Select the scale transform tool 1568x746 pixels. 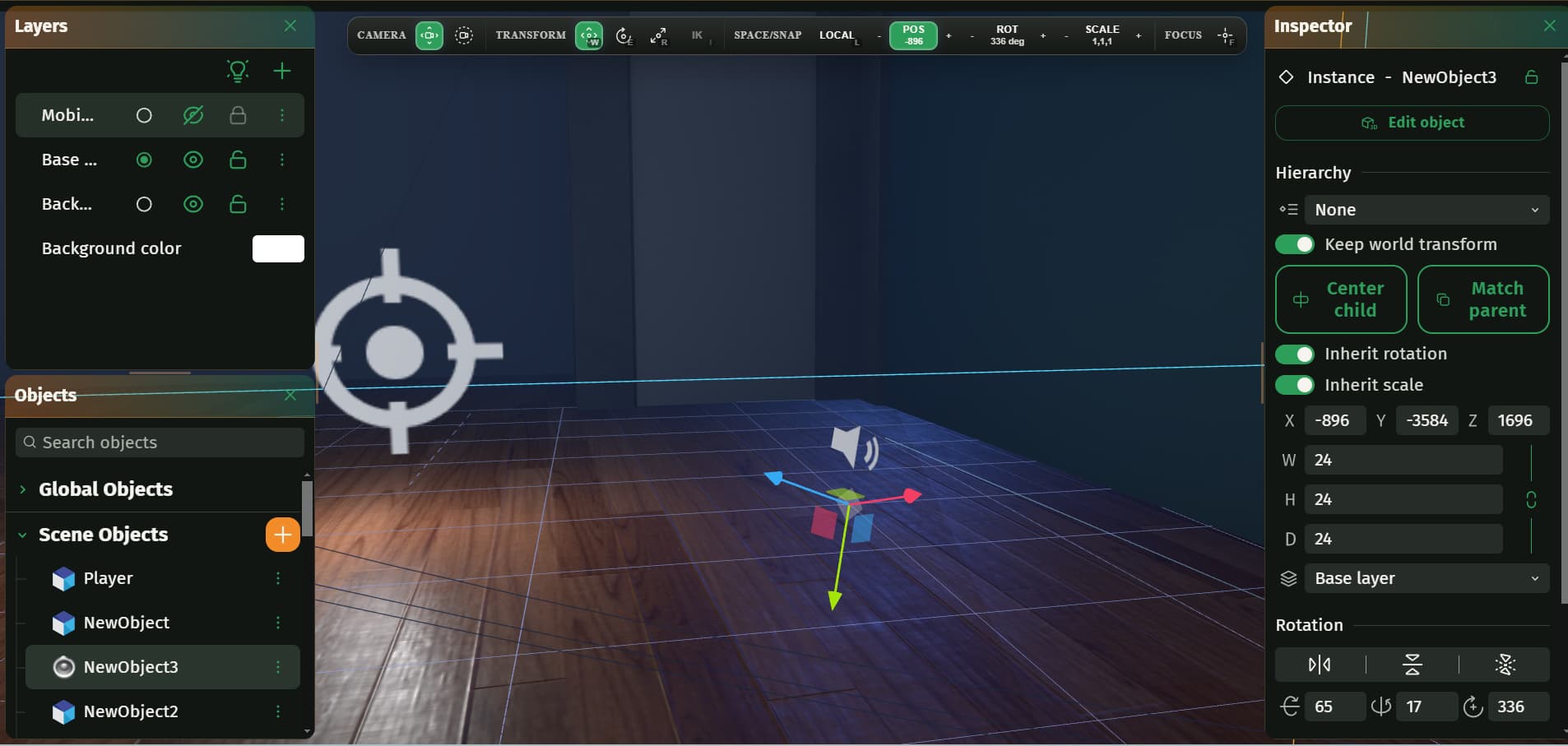[x=658, y=35]
